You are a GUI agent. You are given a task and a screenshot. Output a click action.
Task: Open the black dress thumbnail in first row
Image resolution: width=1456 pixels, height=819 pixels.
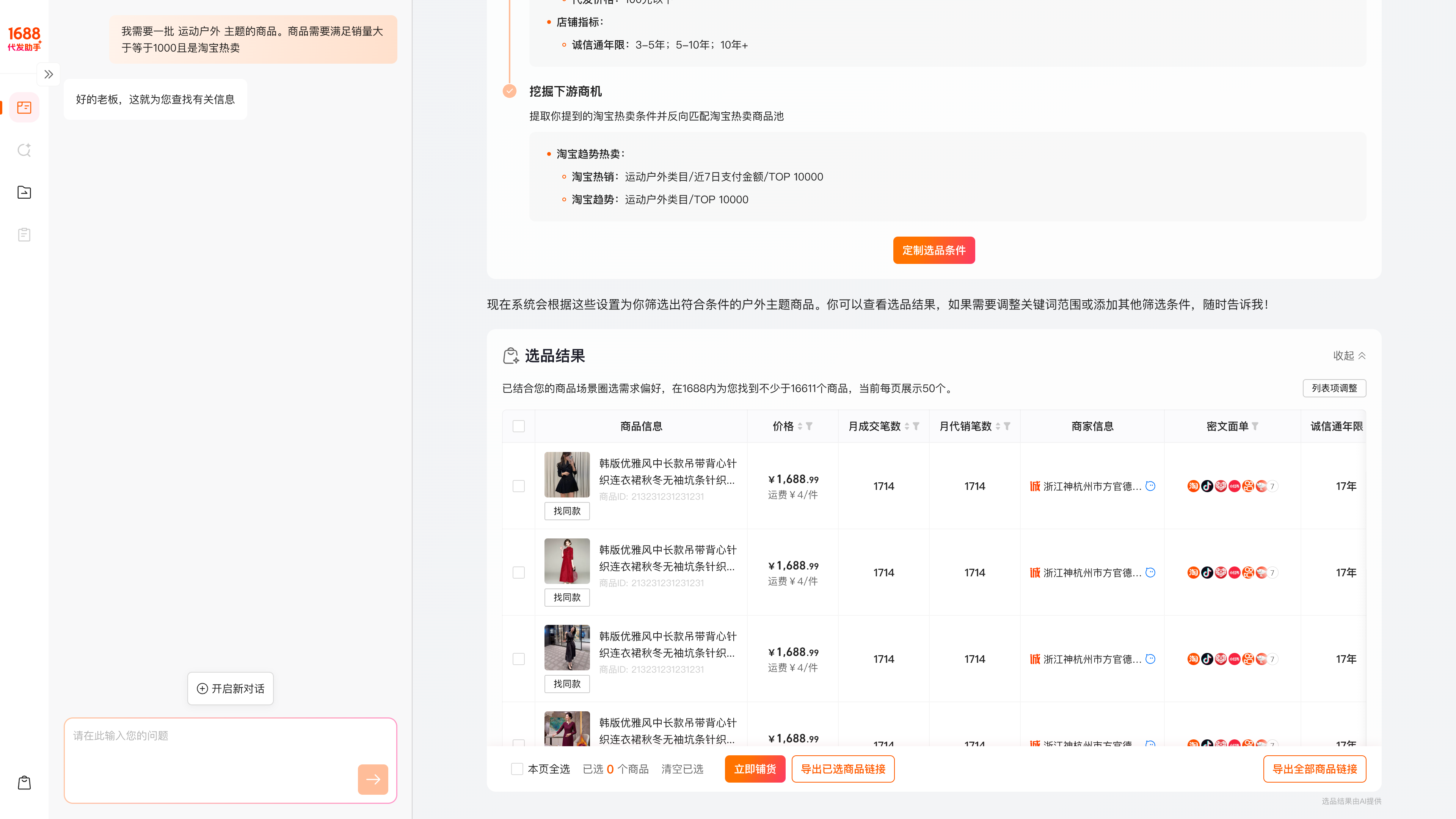click(567, 474)
